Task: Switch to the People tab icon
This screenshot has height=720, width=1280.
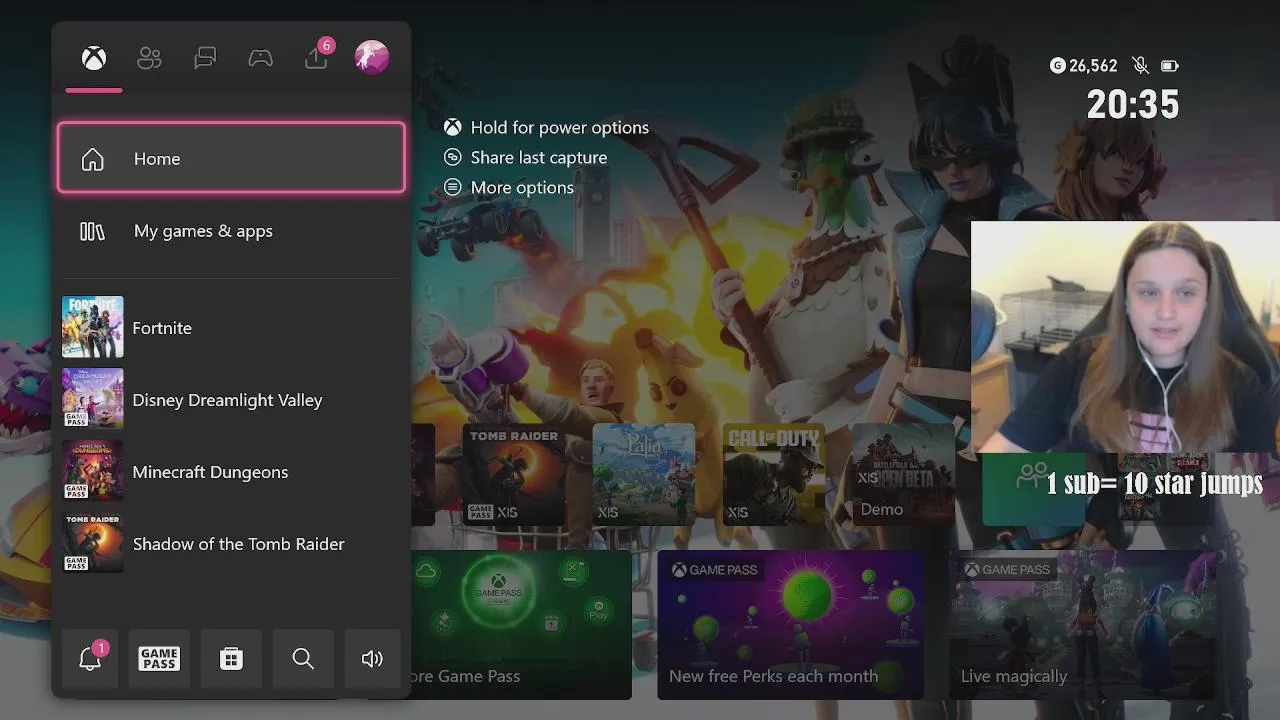Action: click(149, 58)
